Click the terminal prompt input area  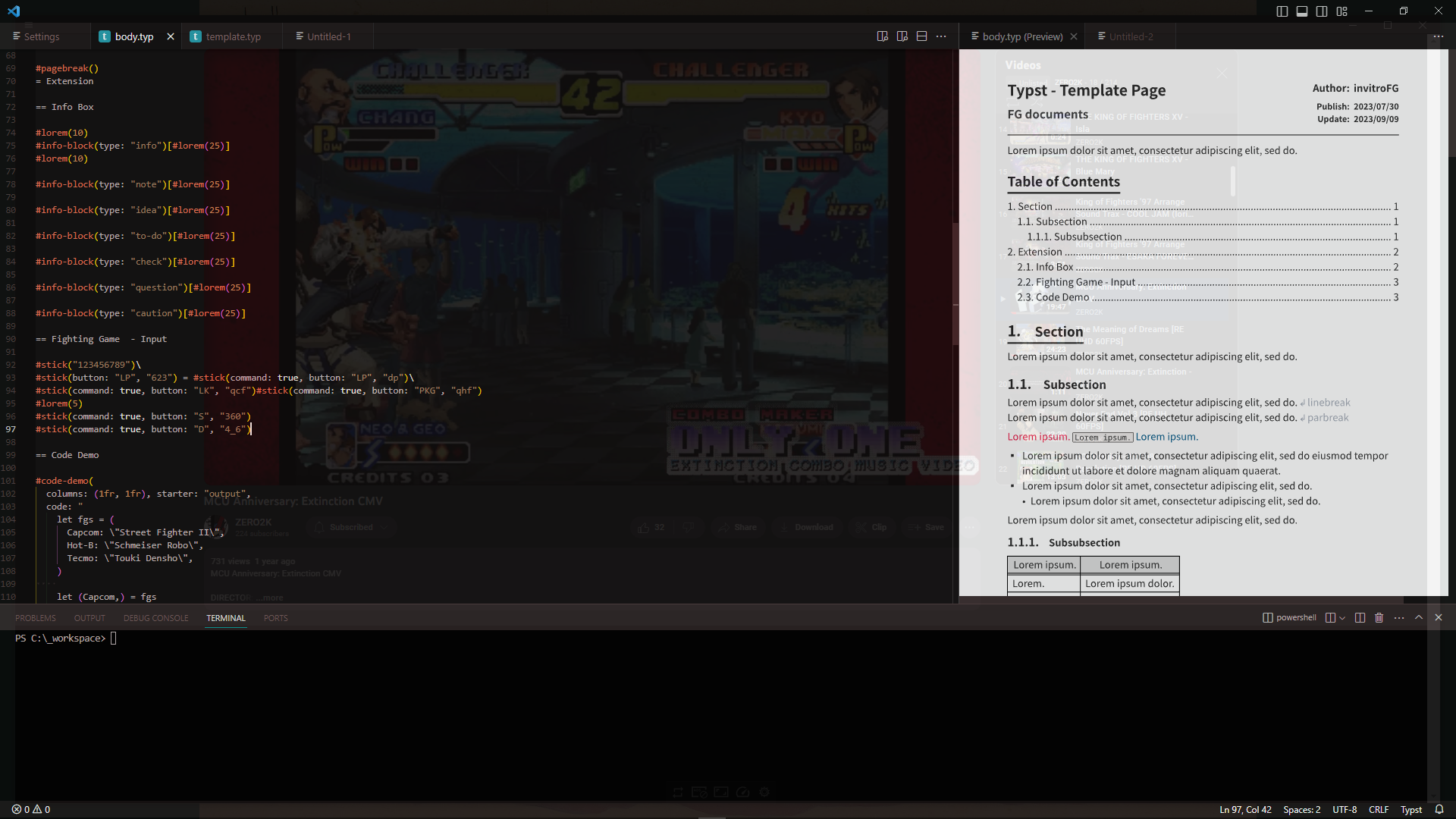[114, 639]
